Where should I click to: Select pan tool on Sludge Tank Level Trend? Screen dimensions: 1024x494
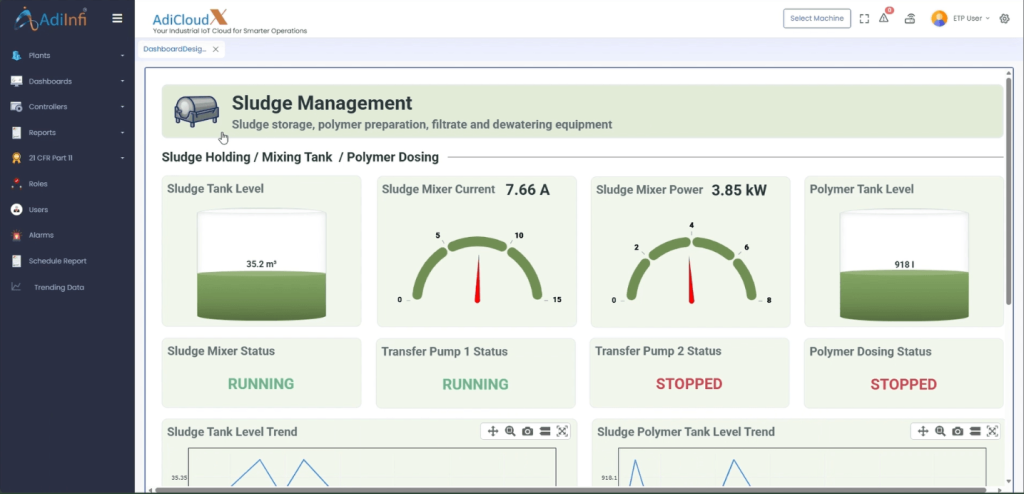click(x=492, y=431)
